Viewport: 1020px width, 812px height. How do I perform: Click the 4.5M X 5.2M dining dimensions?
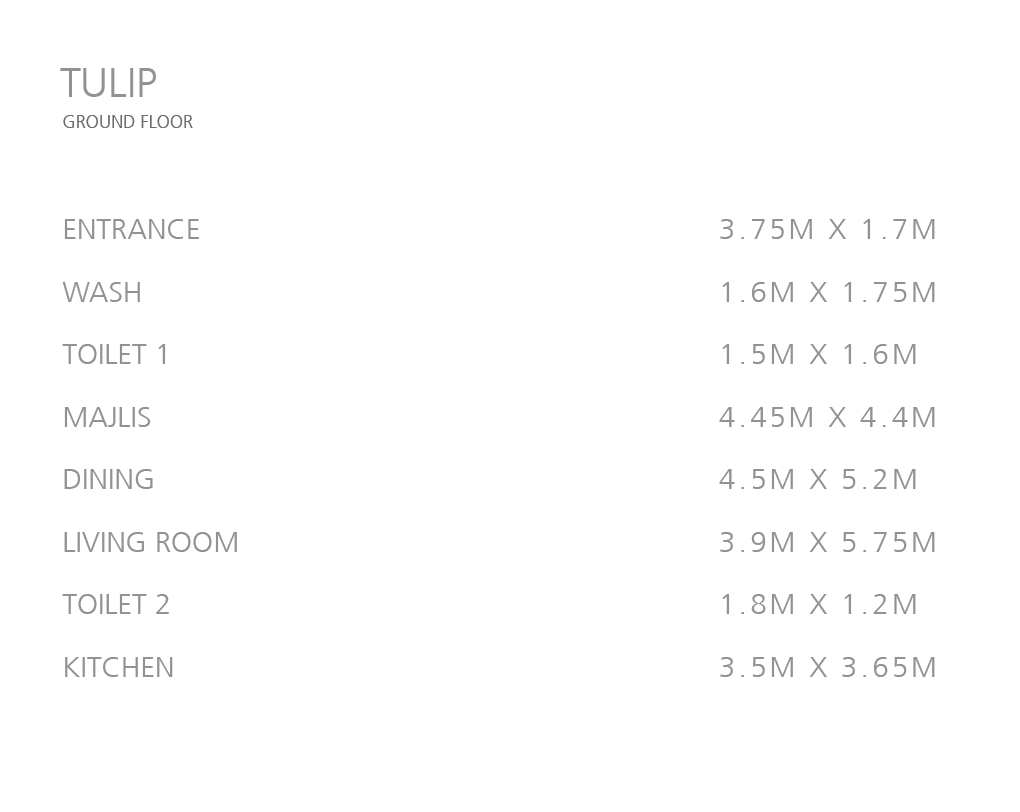pos(818,480)
